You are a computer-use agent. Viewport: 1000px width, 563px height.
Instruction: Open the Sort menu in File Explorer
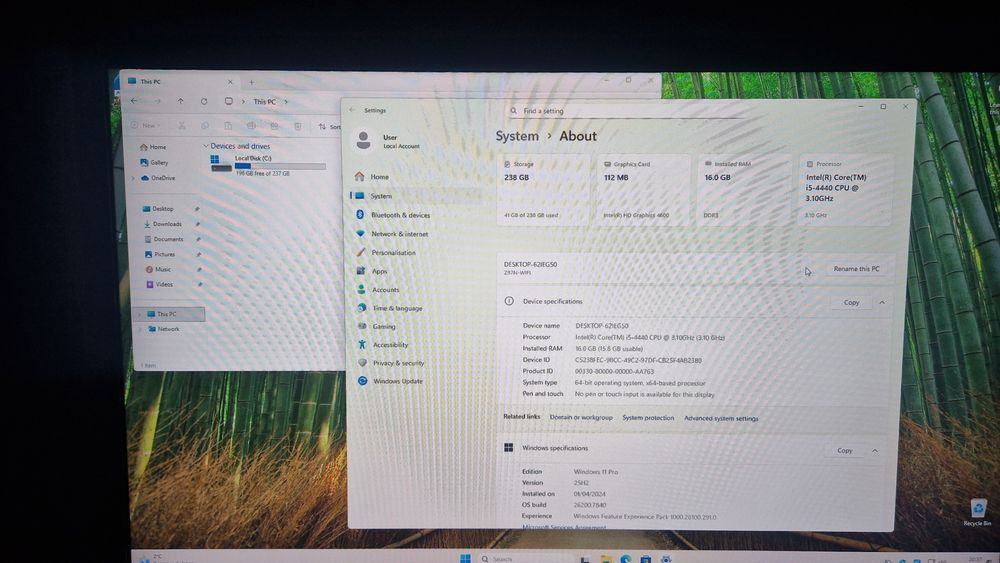(x=329, y=127)
